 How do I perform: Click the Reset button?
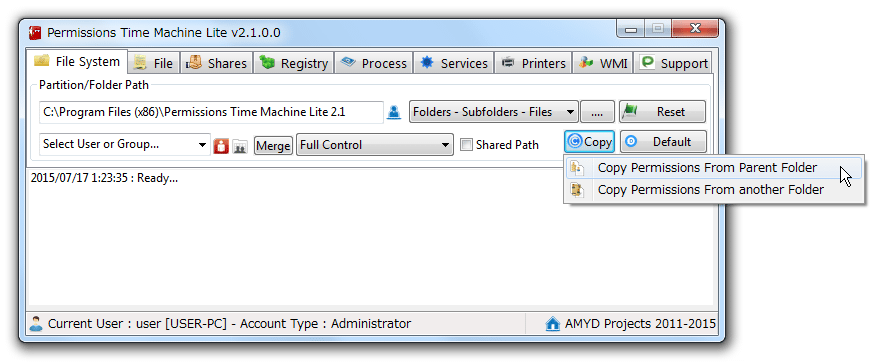coord(662,112)
